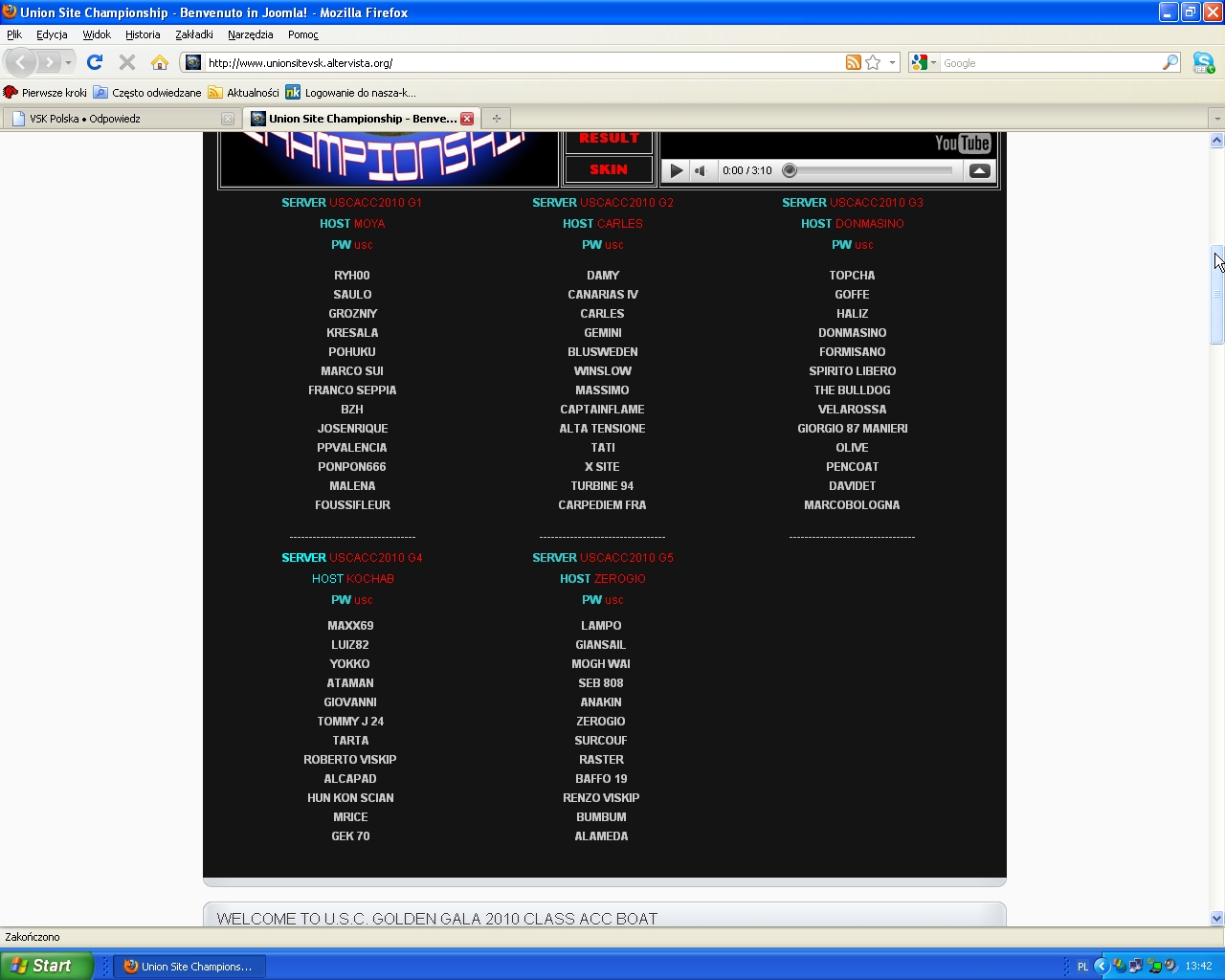Toggle the video player expand button
Viewport: 1225px width, 980px height.
(979, 170)
